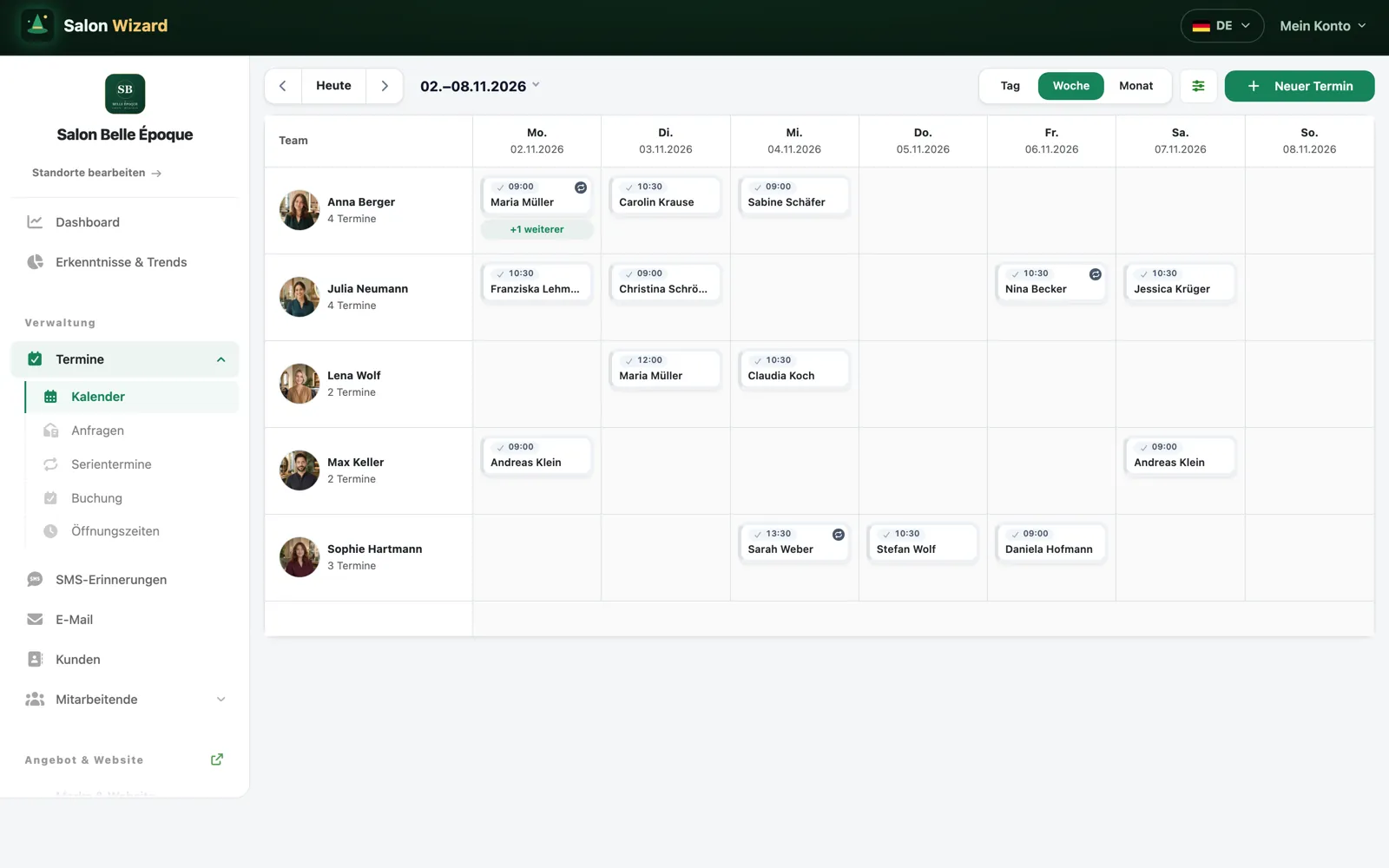Switch to Woche view
The height and width of the screenshot is (868, 1389).
pyautogui.click(x=1071, y=86)
